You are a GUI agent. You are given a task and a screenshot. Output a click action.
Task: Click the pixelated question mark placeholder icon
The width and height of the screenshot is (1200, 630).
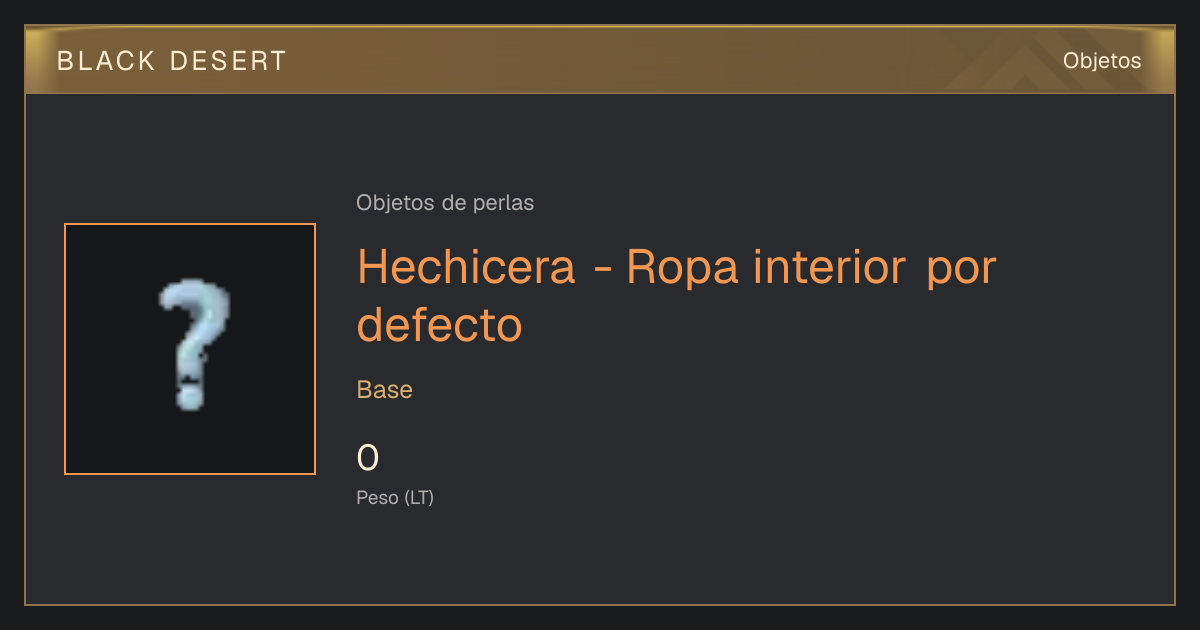(x=194, y=347)
